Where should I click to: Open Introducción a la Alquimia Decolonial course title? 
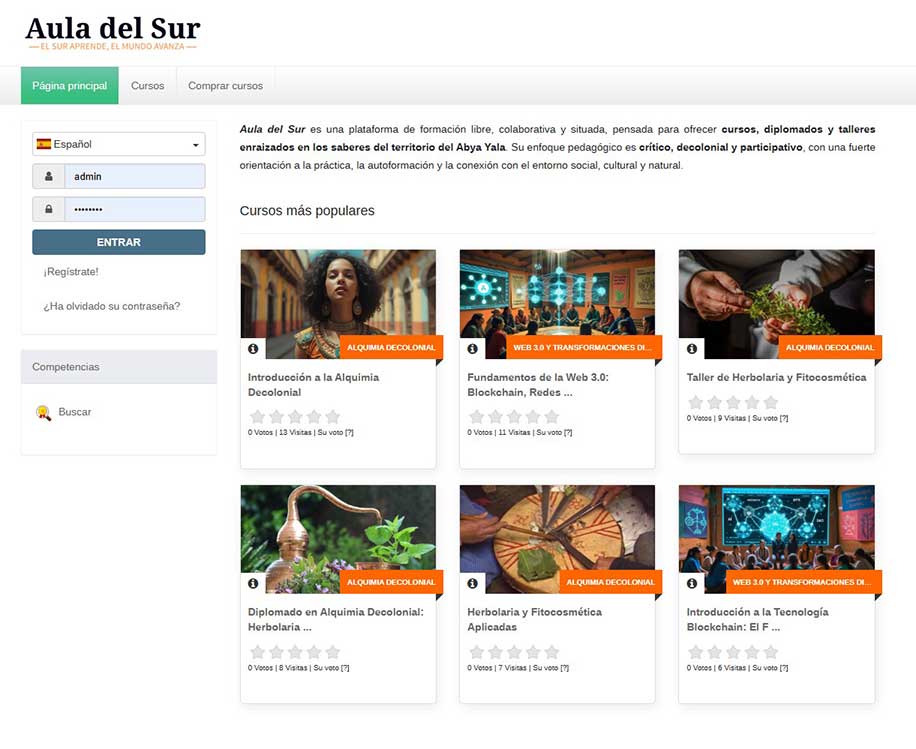[x=313, y=385]
